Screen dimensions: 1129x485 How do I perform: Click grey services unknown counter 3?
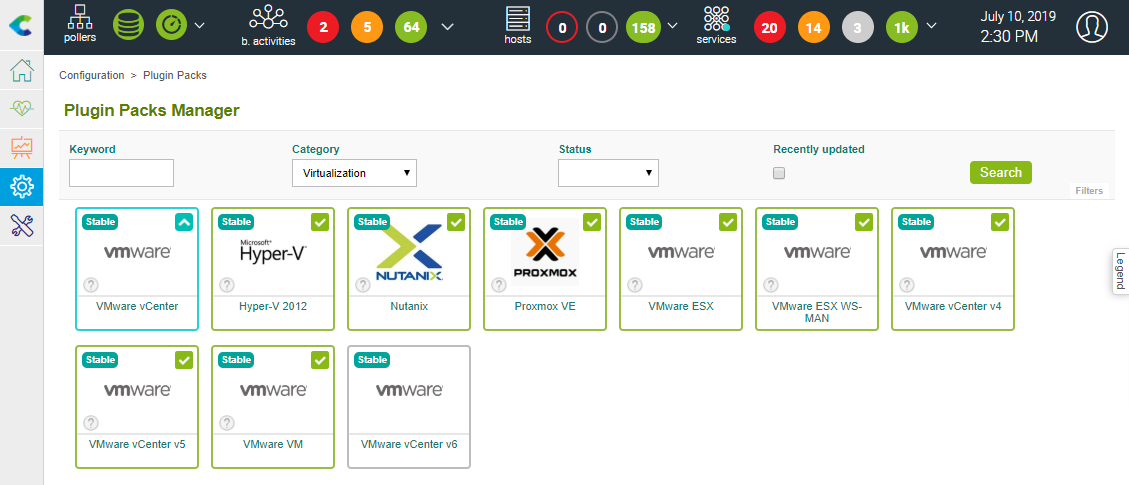pos(858,27)
